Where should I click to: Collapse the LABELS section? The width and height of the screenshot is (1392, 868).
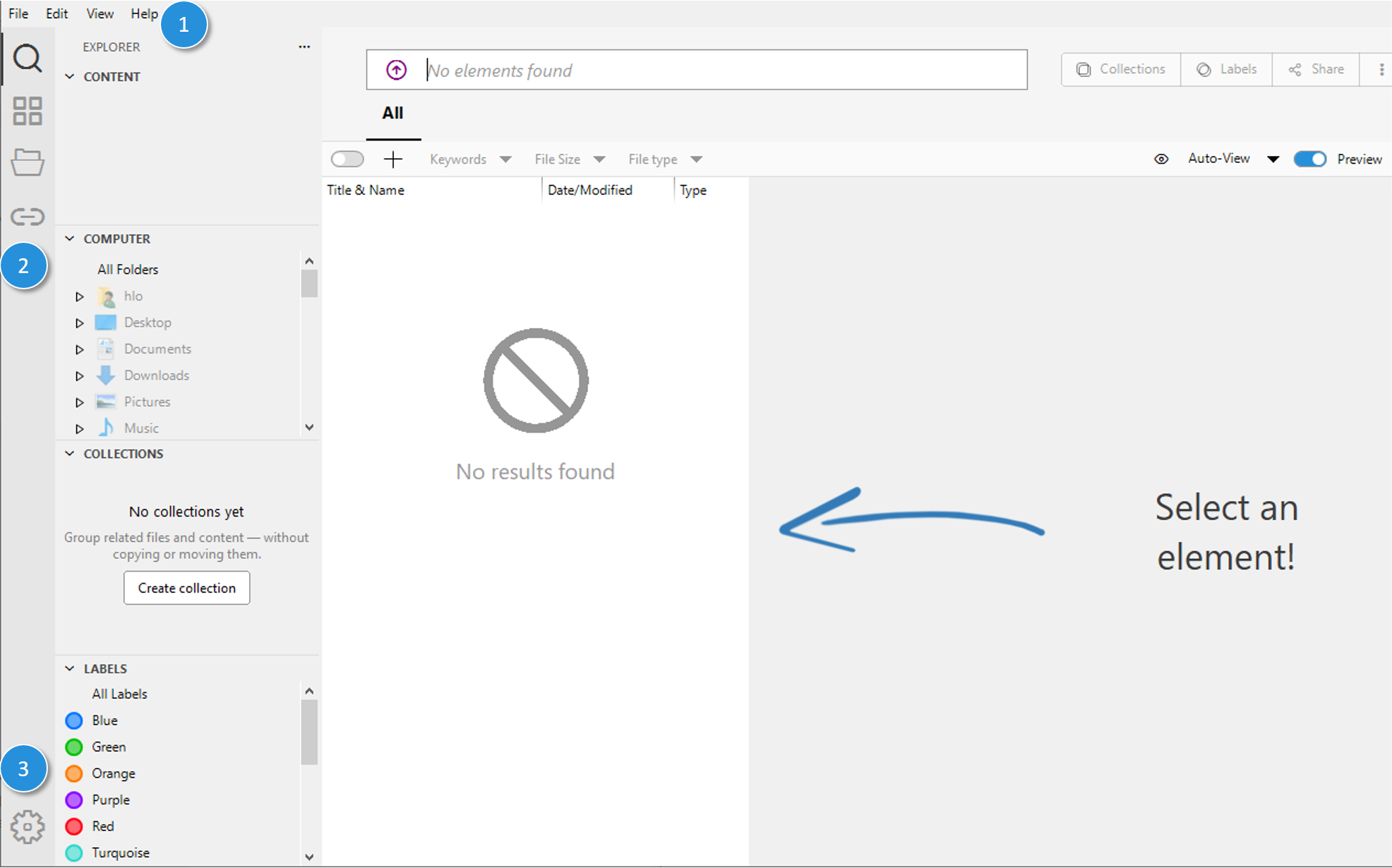pyautogui.click(x=70, y=668)
